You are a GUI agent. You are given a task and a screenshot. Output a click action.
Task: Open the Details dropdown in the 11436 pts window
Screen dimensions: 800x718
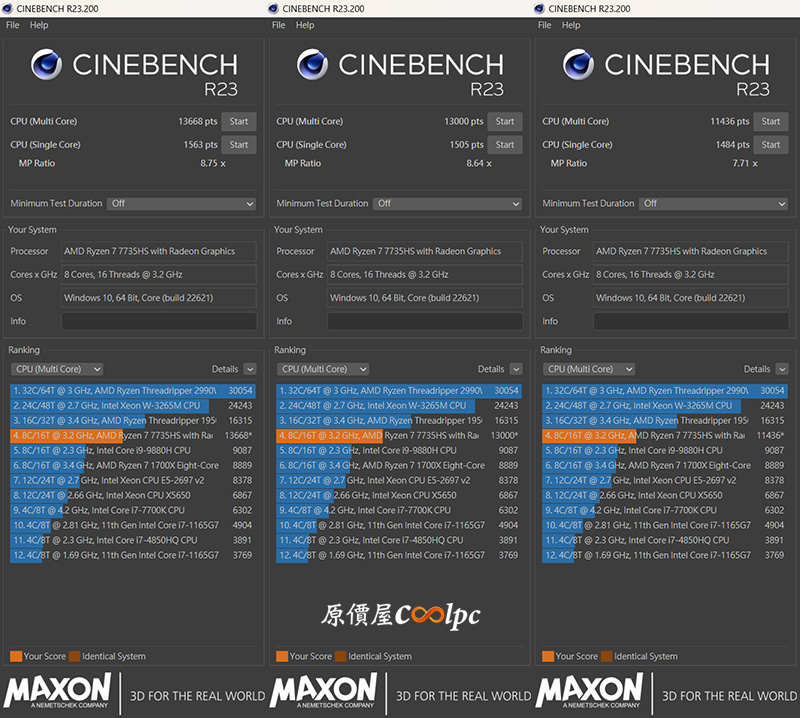click(x=782, y=369)
